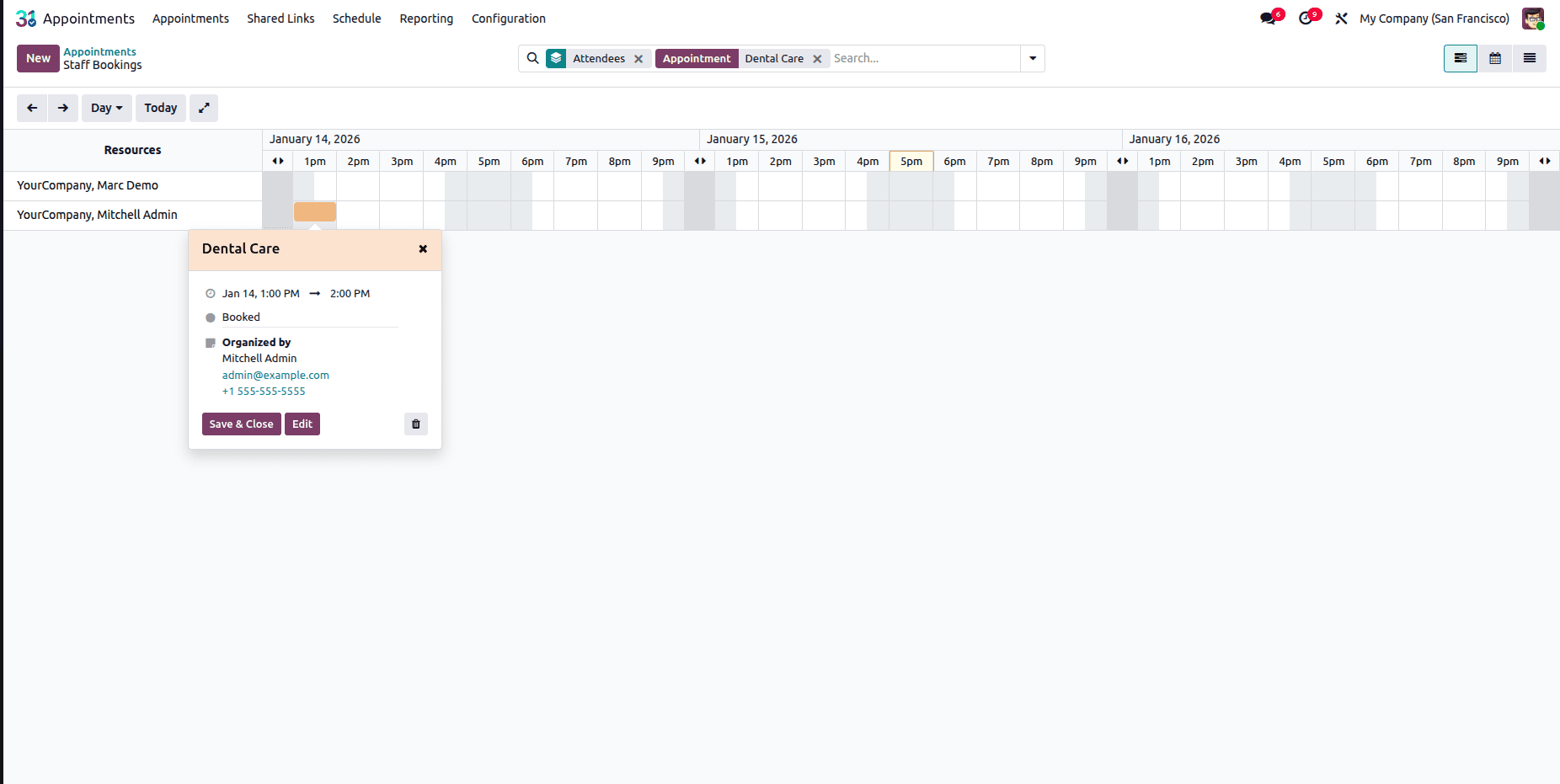Click the Save & Close button
The height and width of the screenshot is (784, 1560).
coord(241,424)
